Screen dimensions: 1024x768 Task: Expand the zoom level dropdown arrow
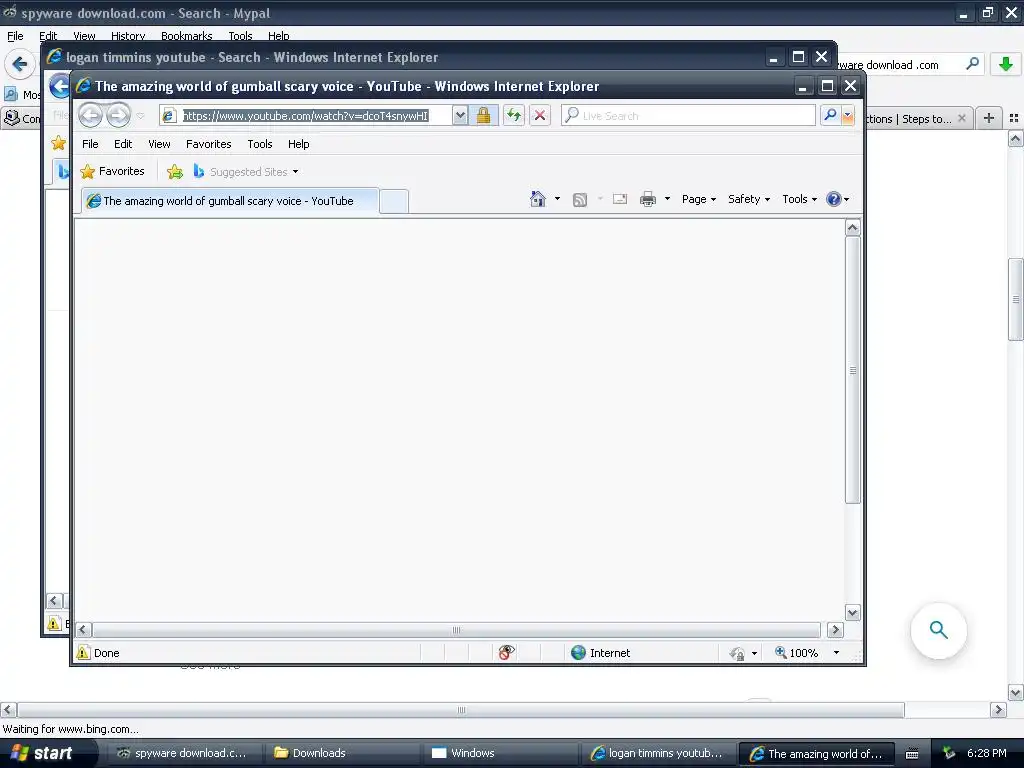pyautogui.click(x=836, y=652)
